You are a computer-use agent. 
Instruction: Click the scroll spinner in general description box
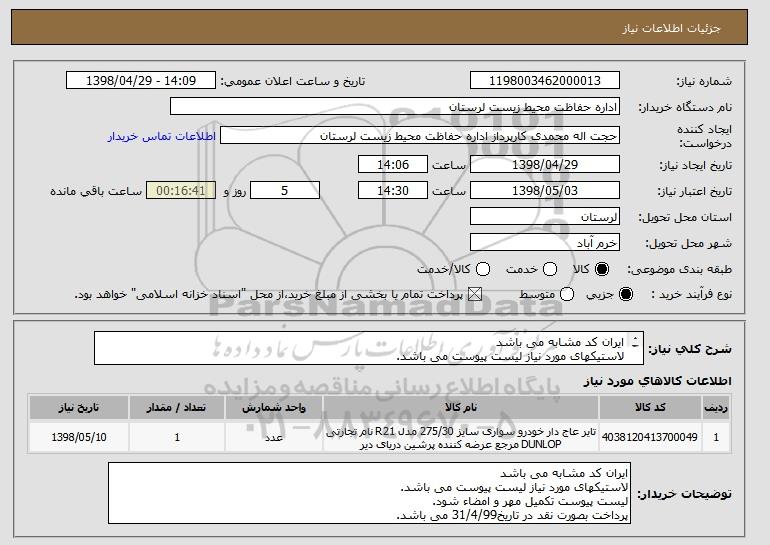(635, 342)
